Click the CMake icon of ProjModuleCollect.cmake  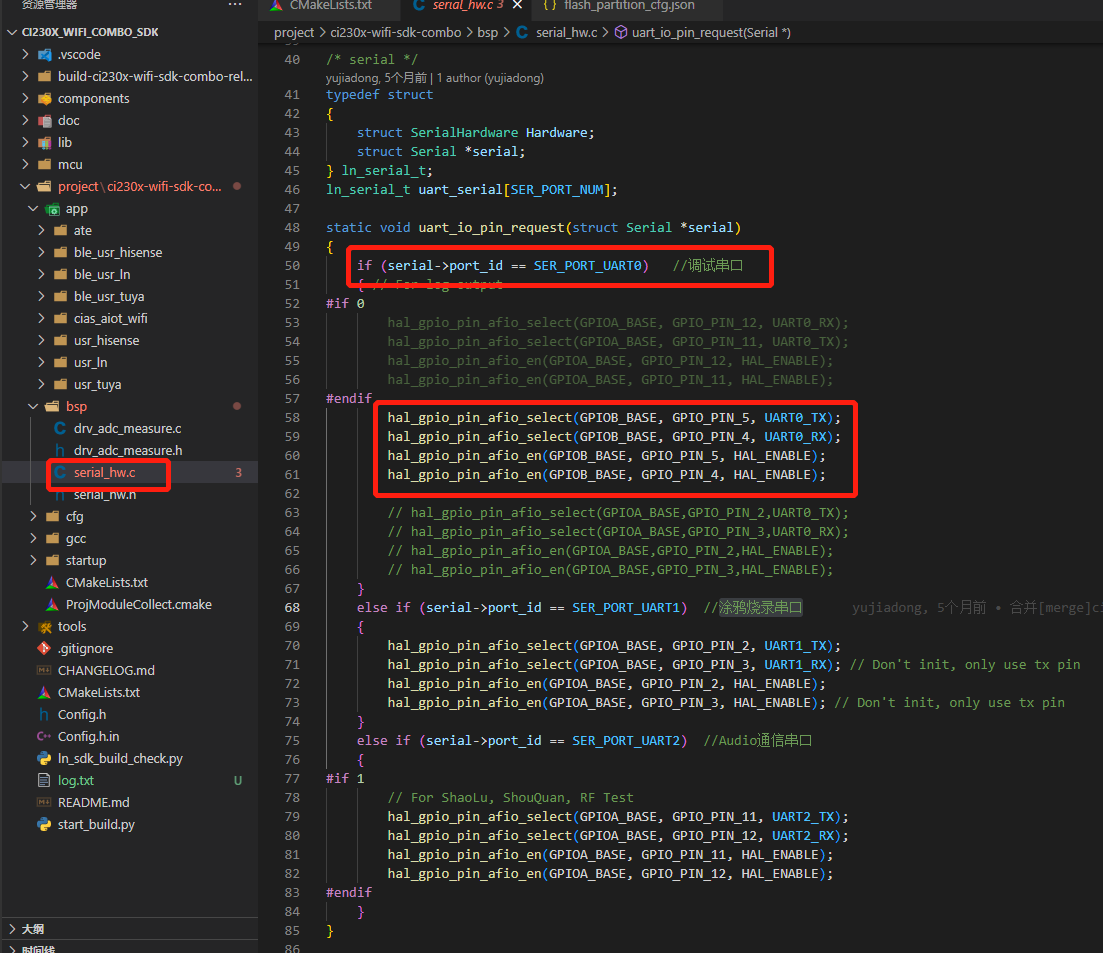(x=52, y=604)
